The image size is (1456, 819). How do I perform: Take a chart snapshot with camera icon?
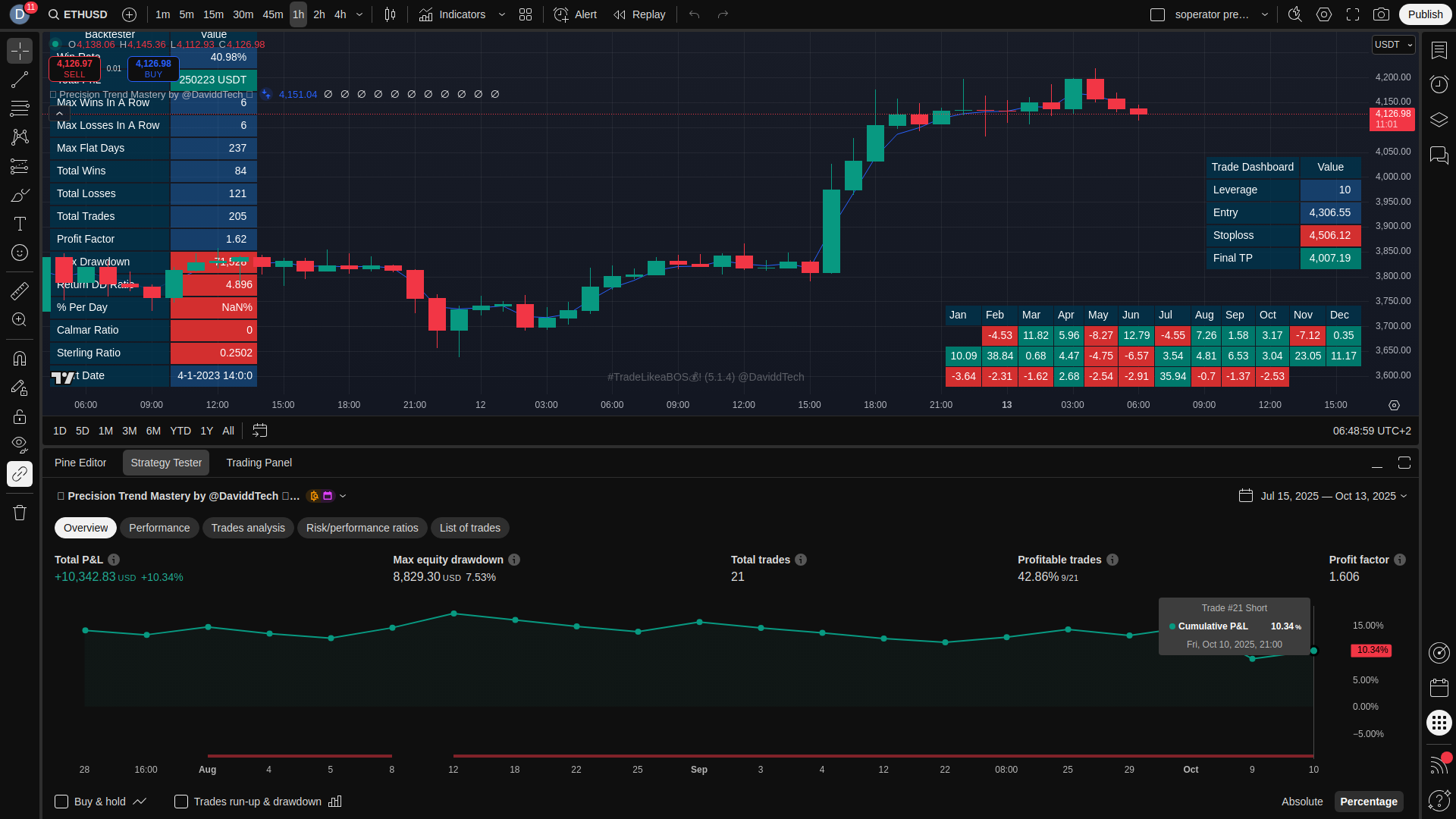pyautogui.click(x=1381, y=14)
